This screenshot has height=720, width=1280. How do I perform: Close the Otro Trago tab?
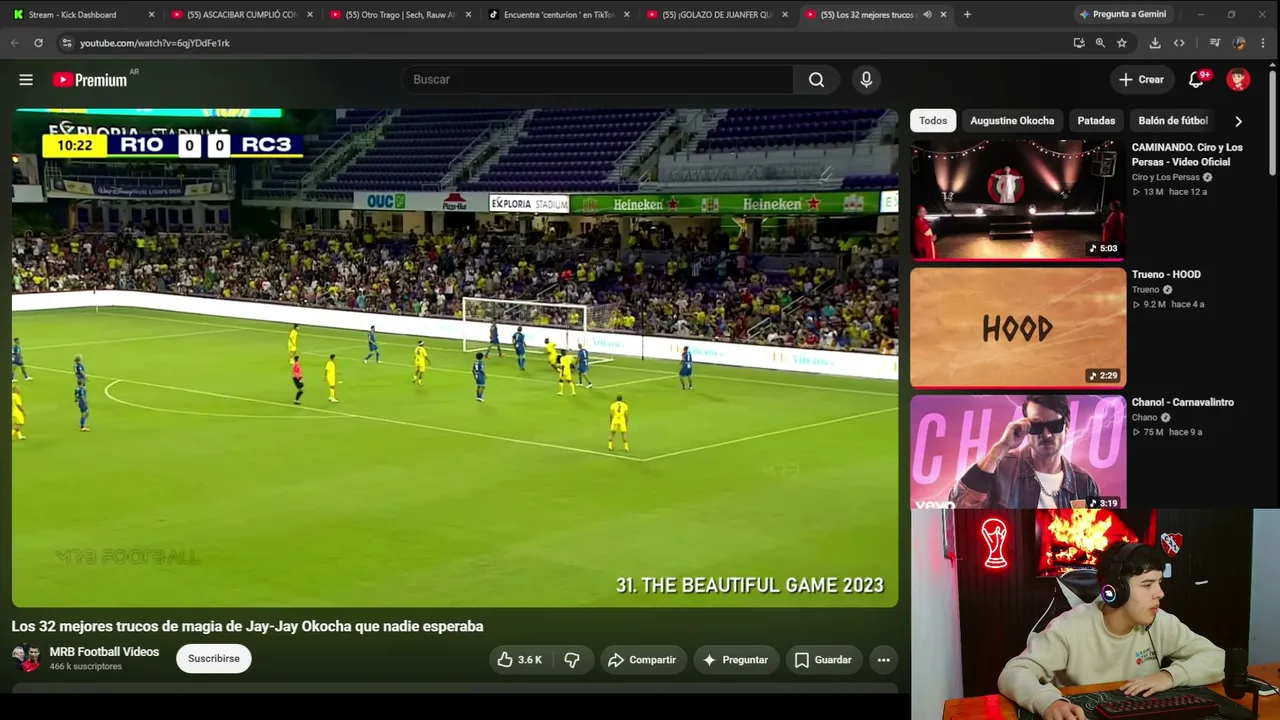(468, 15)
